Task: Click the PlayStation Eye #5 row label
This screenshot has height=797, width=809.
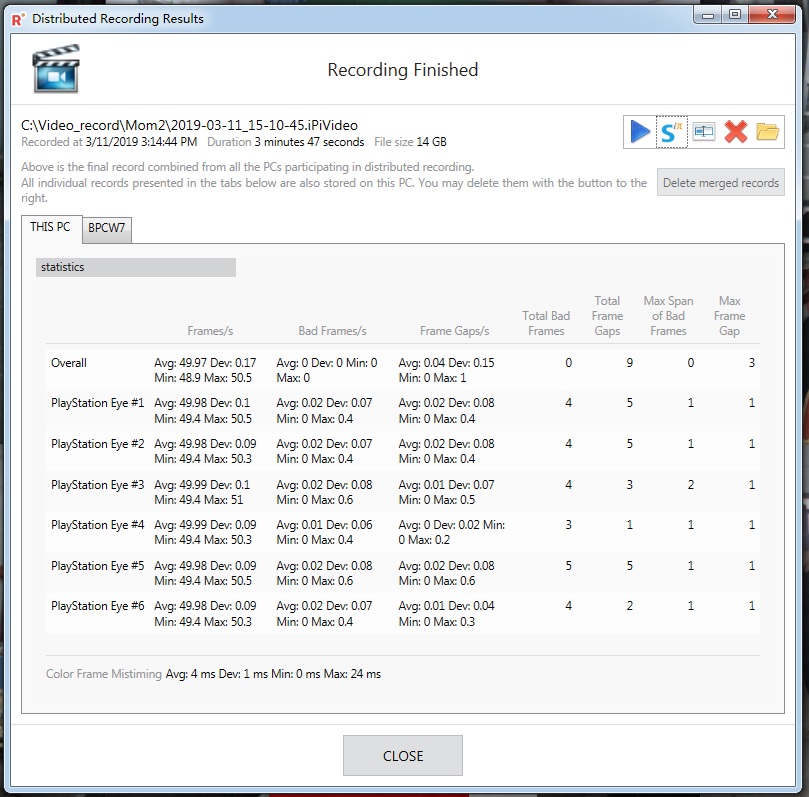Action: tap(98, 566)
